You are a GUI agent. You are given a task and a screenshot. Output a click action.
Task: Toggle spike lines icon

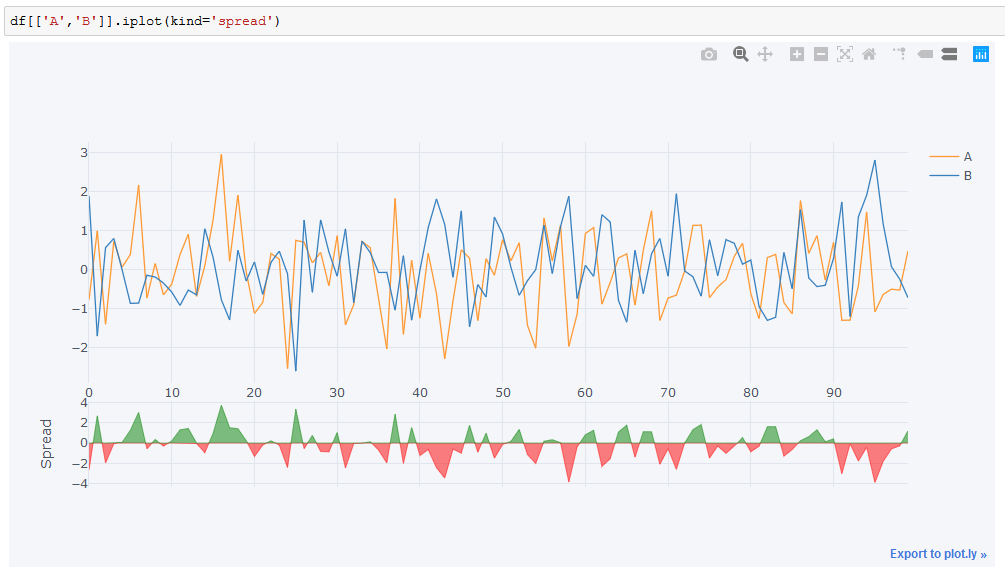pyautogui.click(x=900, y=54)
